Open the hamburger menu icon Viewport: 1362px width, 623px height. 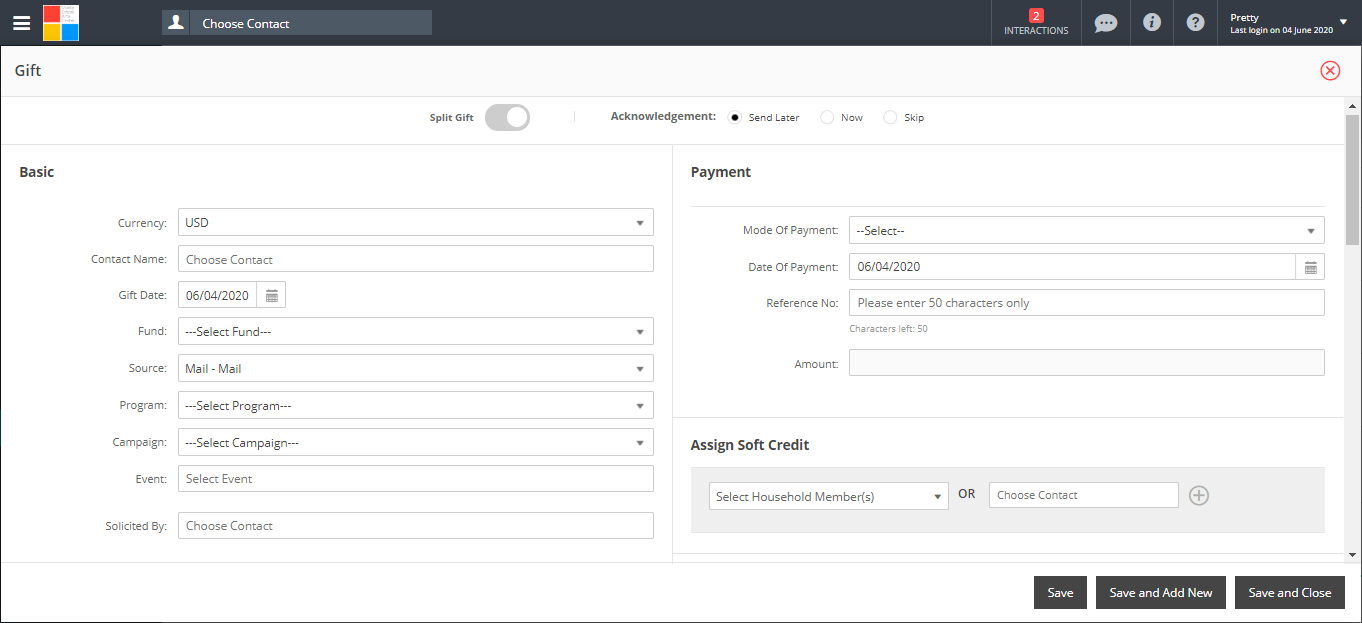[x=21, y=23]
